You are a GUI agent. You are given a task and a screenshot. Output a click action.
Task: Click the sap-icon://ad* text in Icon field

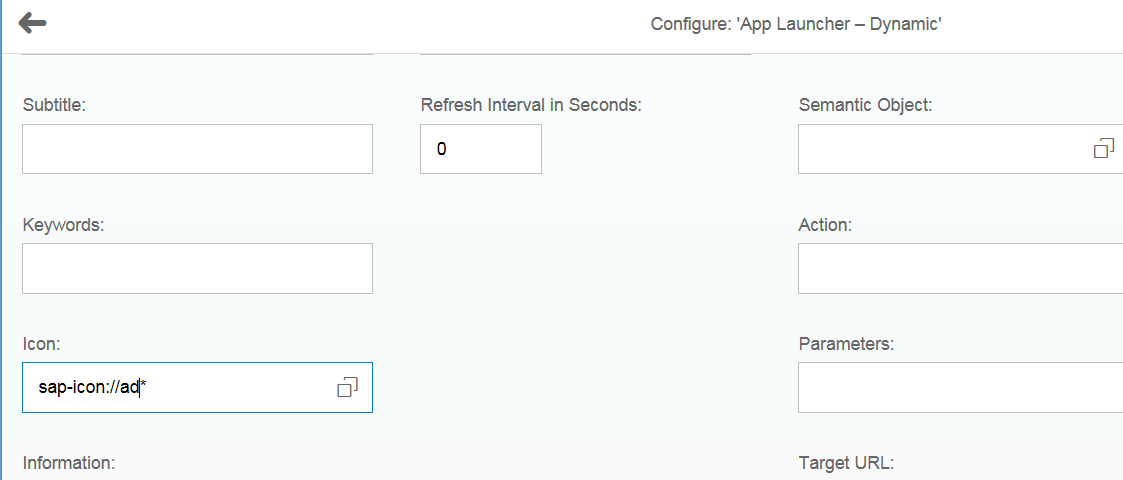click(x=92, y=388)
